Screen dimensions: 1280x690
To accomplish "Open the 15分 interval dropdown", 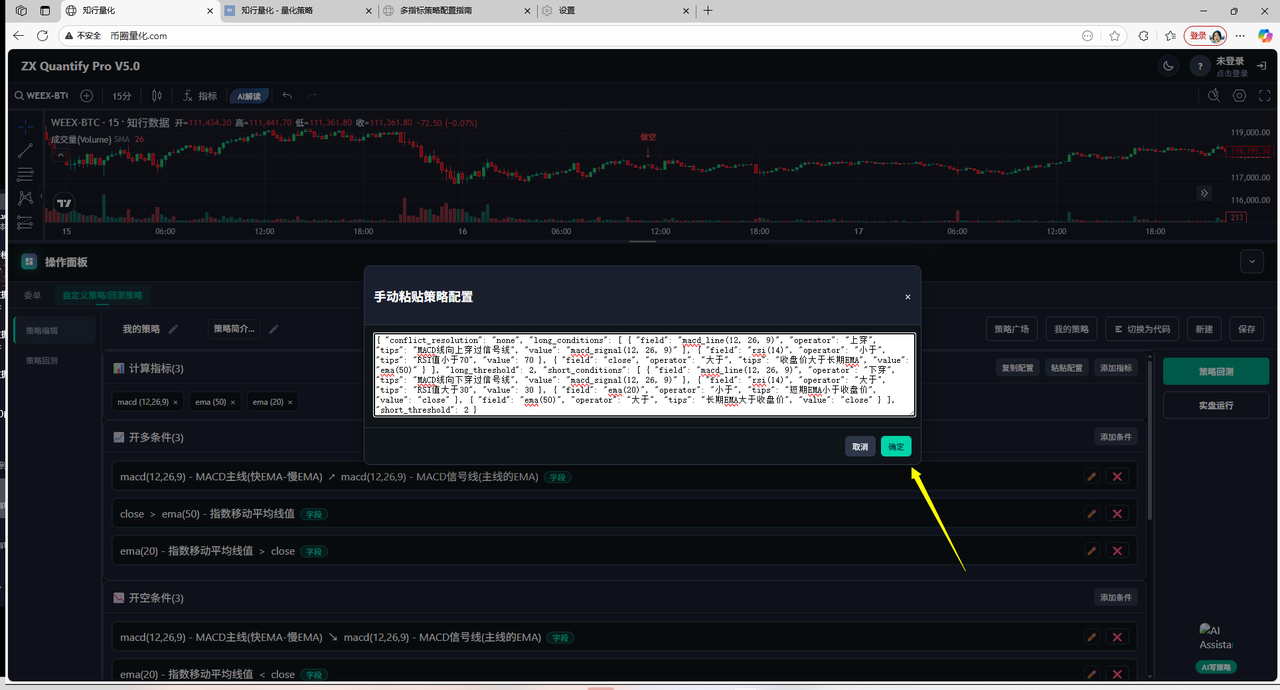I will click(x=122, y=96).
